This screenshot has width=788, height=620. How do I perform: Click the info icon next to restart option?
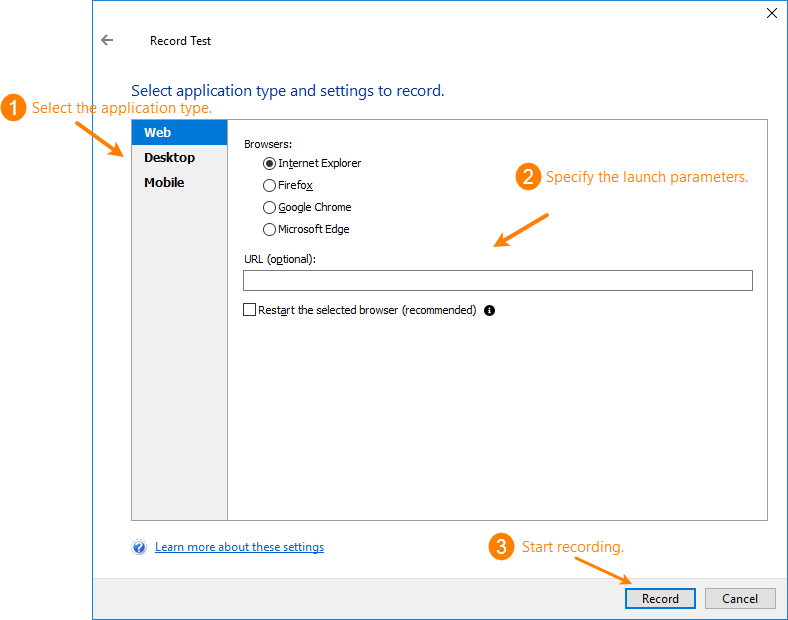tap(489, 310)
